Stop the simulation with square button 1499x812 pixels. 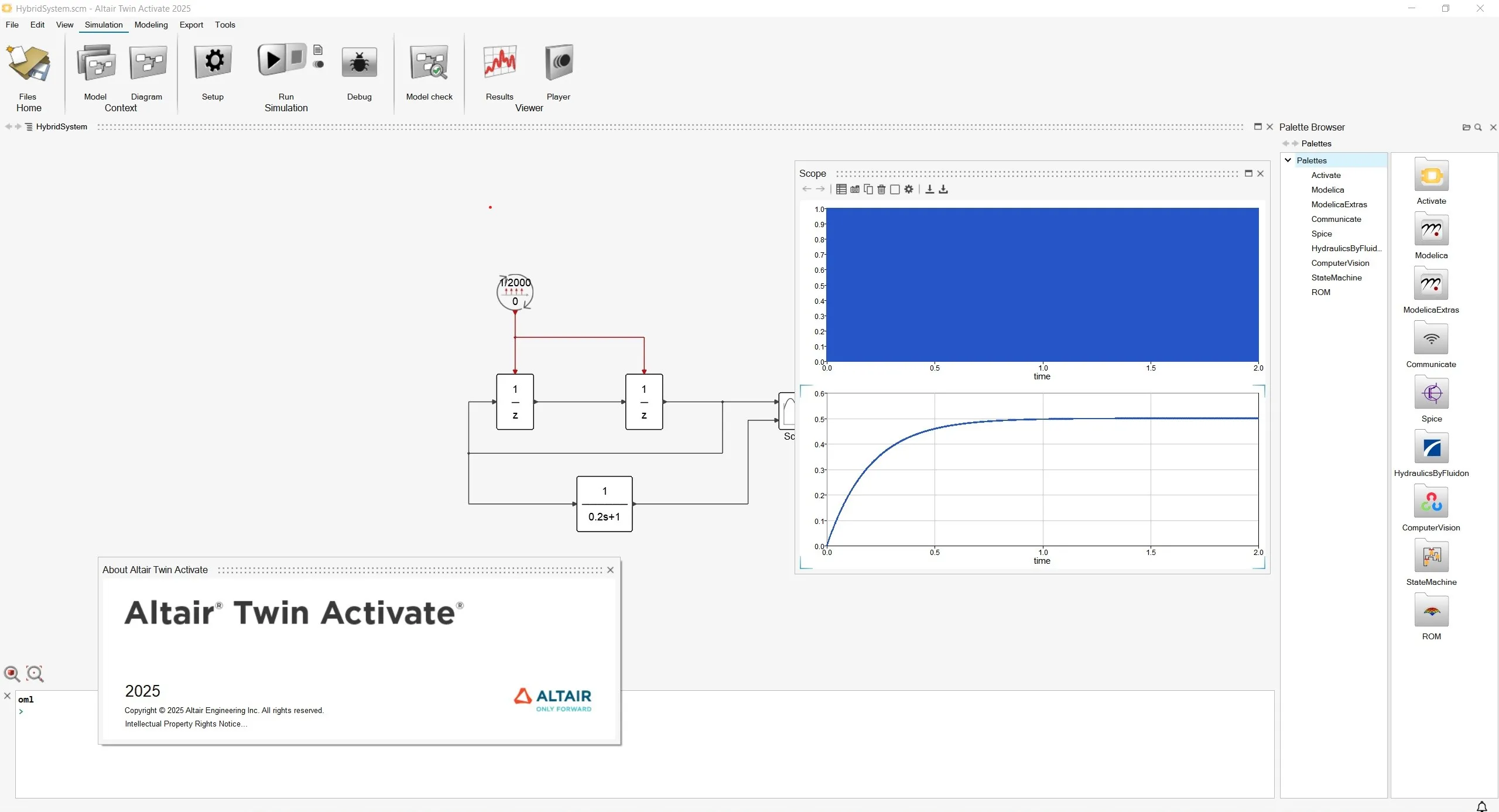coord(297,57)
